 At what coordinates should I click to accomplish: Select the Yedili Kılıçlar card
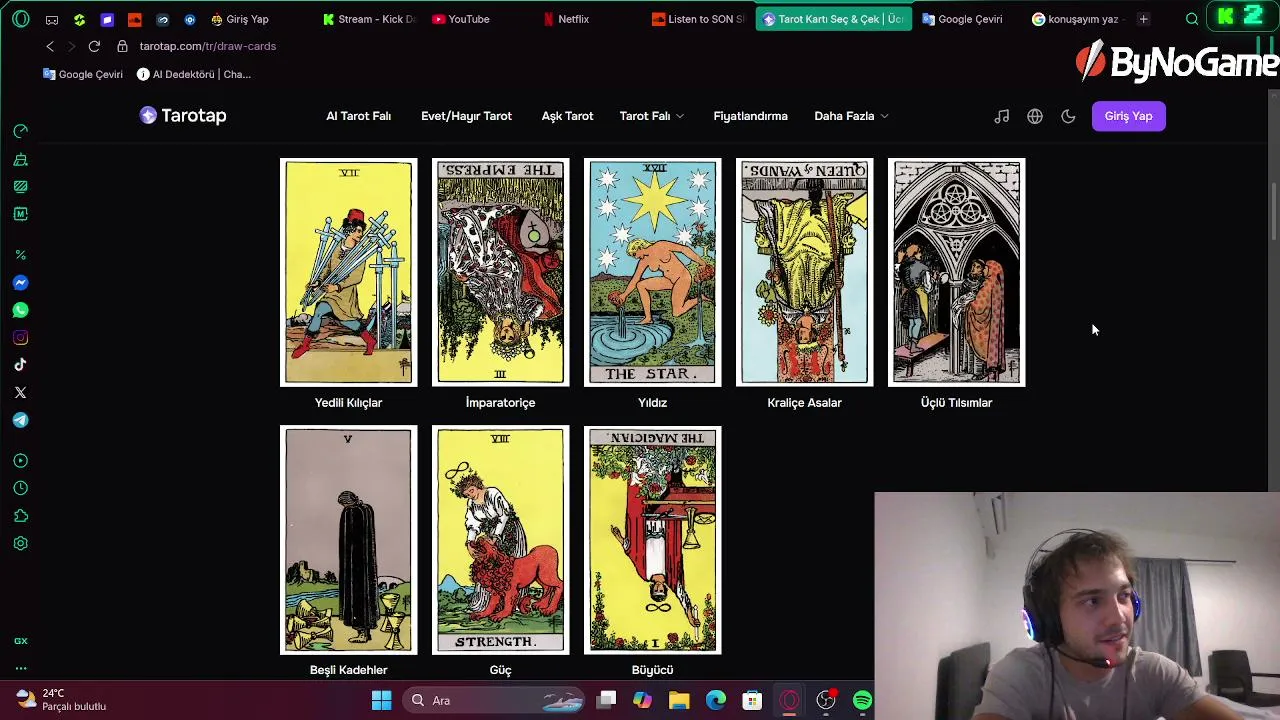(348, 272)
